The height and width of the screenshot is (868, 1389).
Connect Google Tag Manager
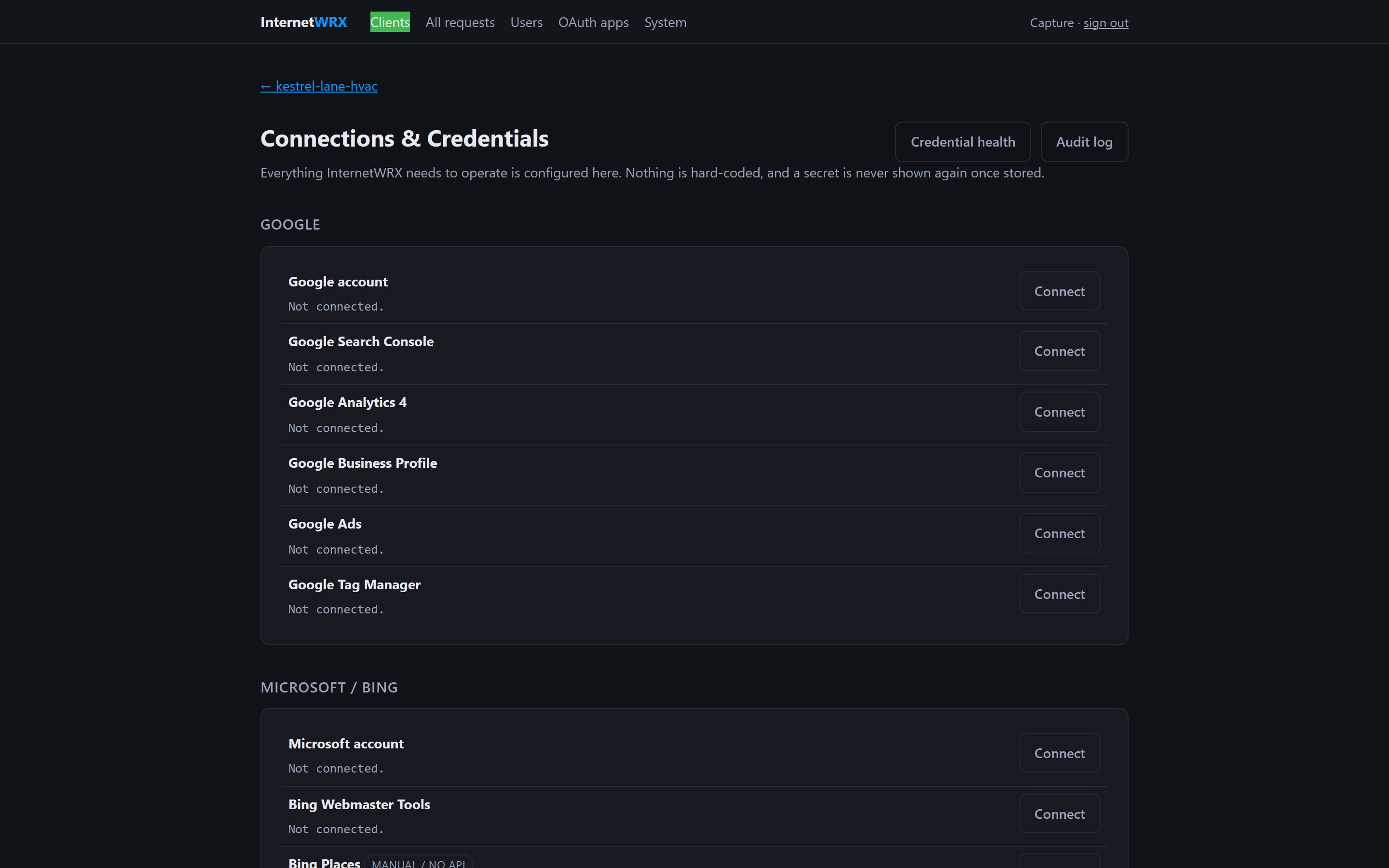(x=1059, y=594)
